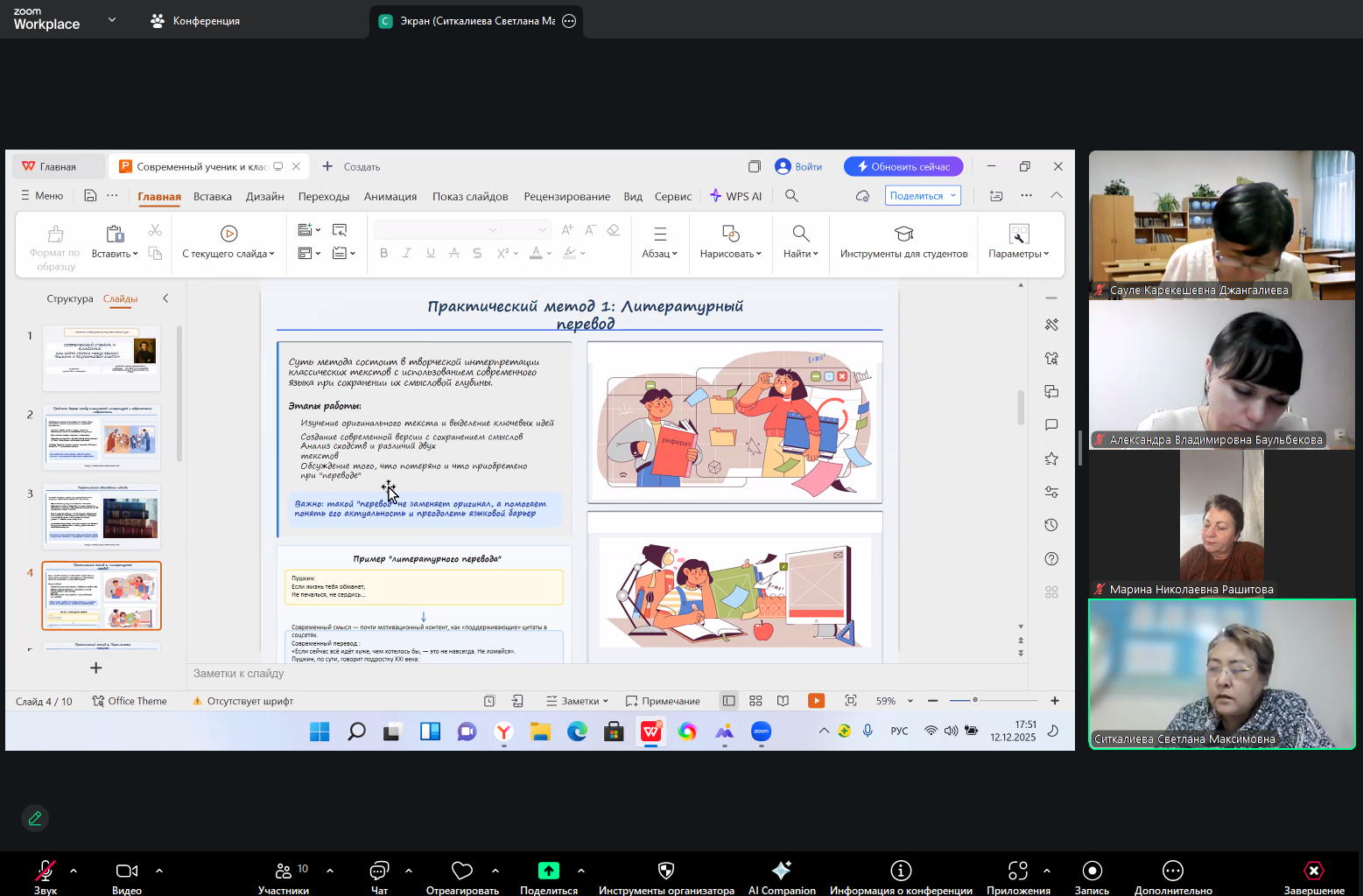Select slide 2 thumbnail
Image resolution: width=1363 pixels, height=896 pixels.
(102, 437)
